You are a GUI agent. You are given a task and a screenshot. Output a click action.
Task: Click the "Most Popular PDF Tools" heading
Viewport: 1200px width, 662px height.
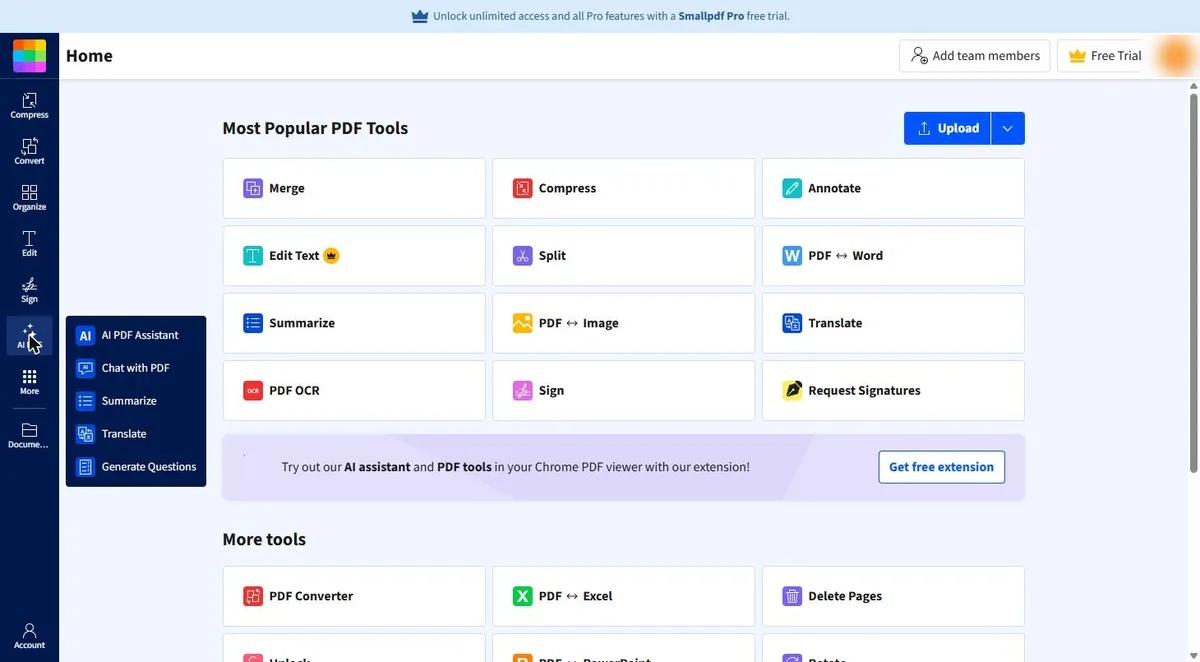pos(315,128)
